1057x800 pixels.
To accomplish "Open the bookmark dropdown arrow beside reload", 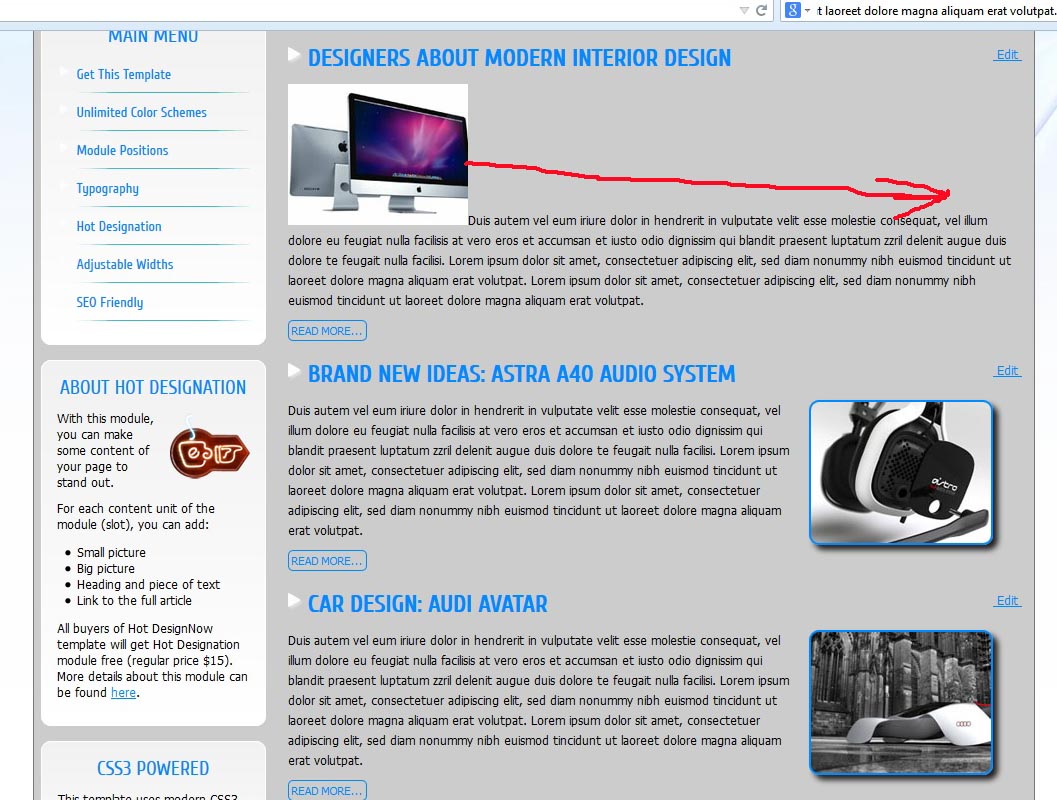I will point(744,10).
